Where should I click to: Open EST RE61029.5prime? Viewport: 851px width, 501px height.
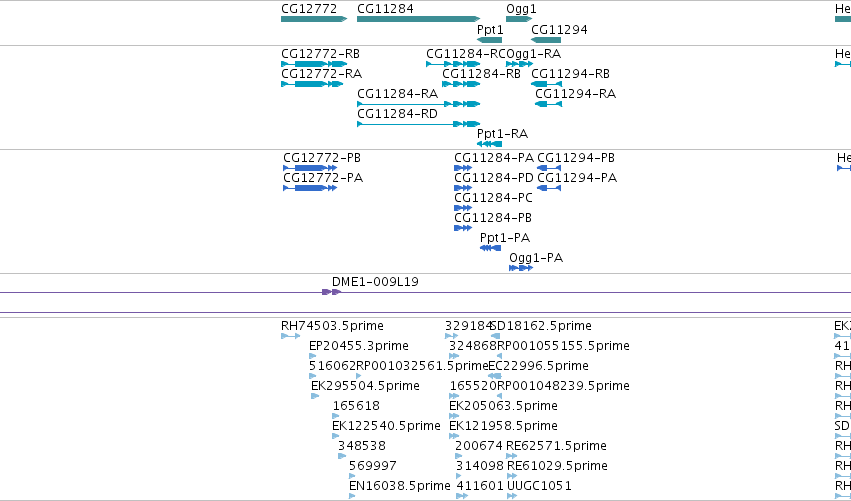[x=557, y=466]
